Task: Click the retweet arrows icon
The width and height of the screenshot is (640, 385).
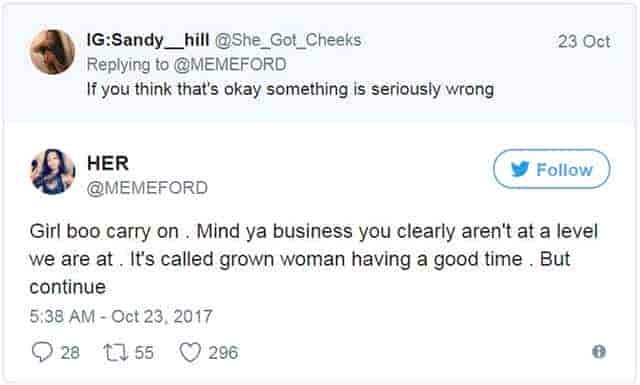Action: pos(116,352)
